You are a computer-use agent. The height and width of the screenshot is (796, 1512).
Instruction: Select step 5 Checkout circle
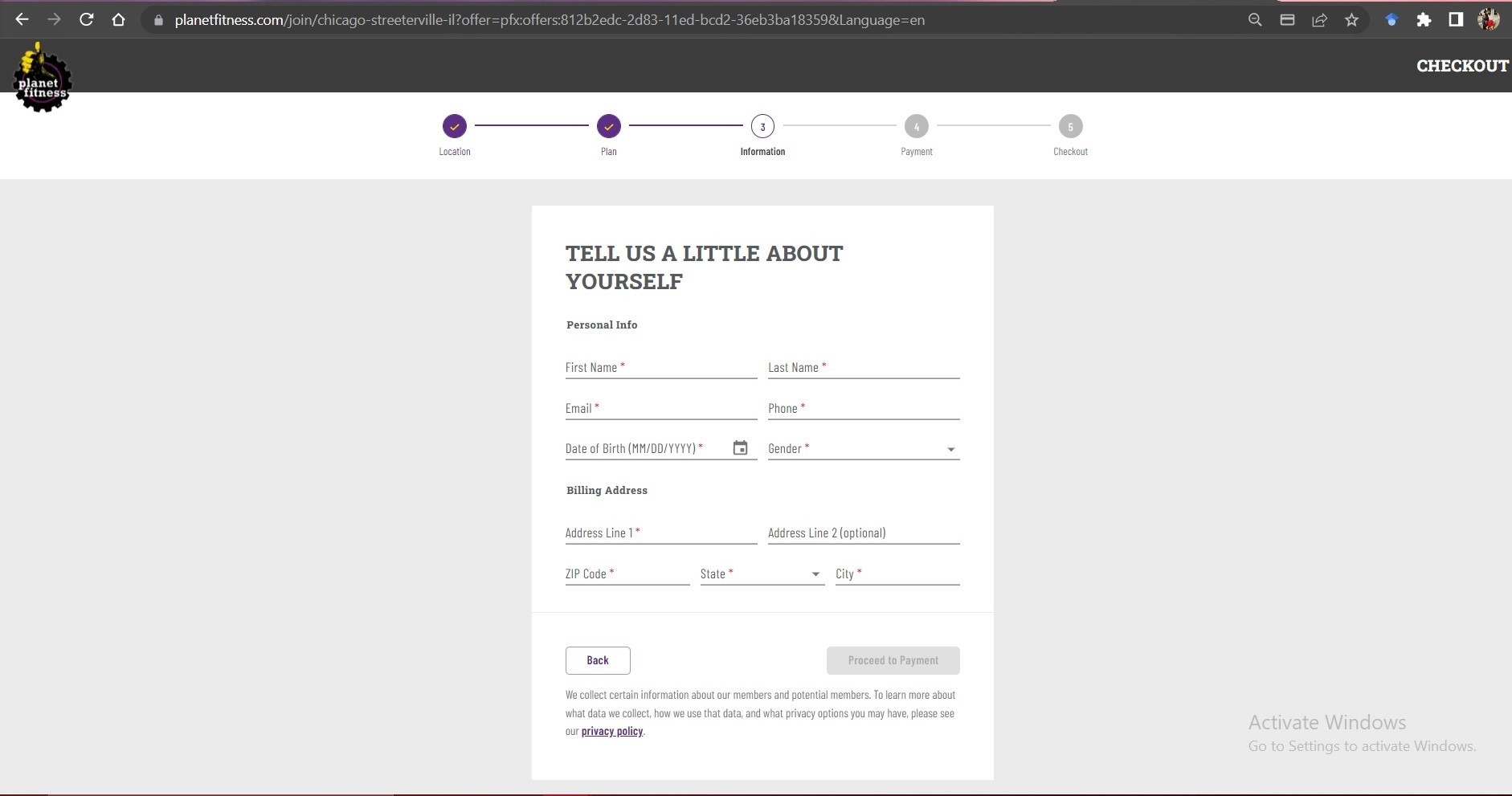coord(1070,126)
